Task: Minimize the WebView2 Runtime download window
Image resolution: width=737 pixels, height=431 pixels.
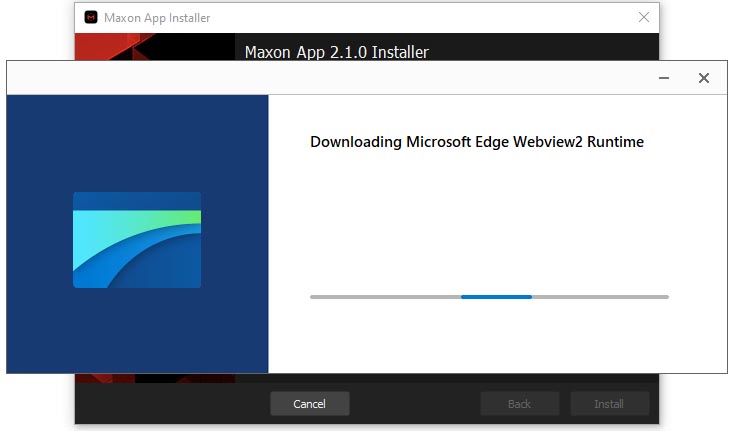Action: [664, 78]
